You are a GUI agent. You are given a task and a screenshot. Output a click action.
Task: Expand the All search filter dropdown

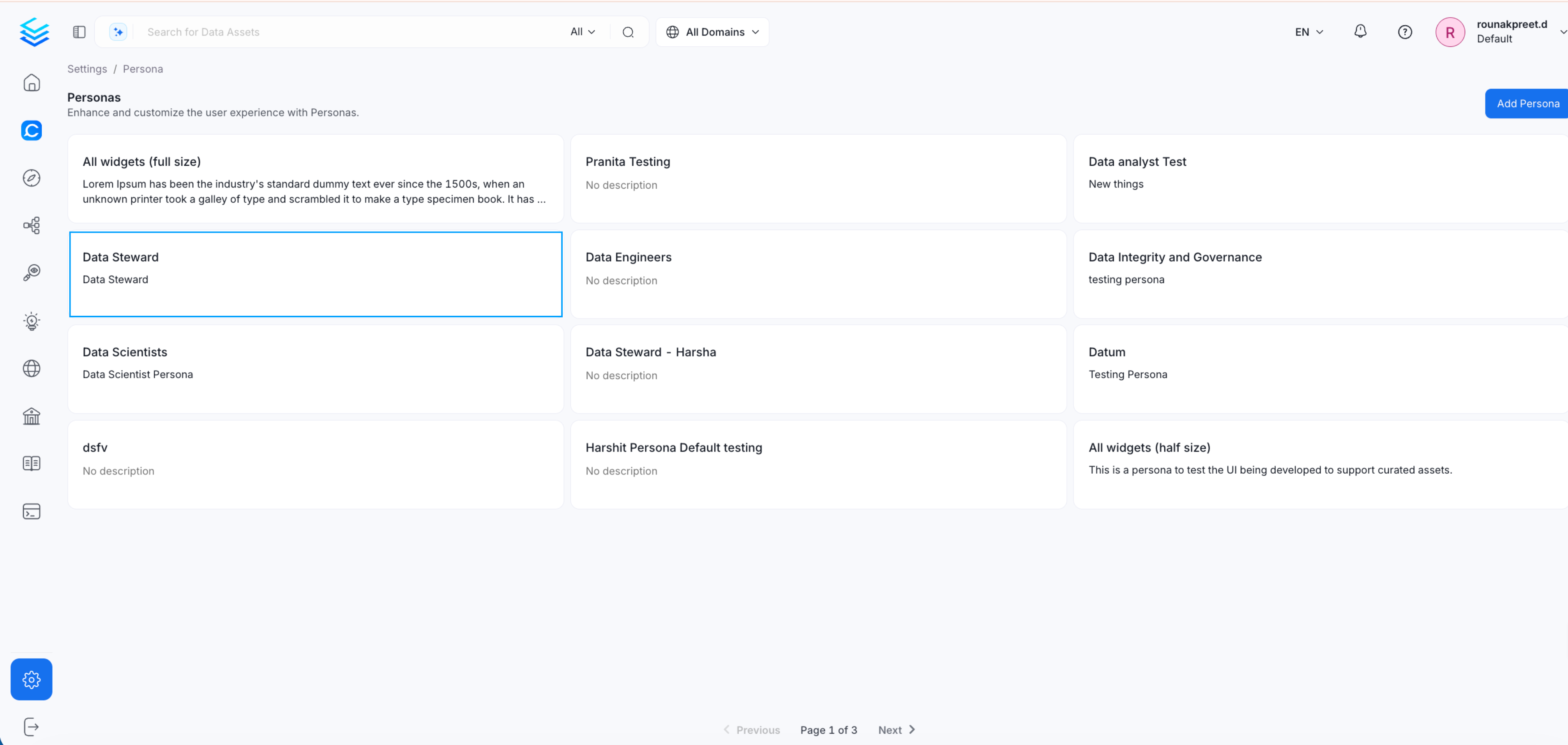[x=583, y=32]
